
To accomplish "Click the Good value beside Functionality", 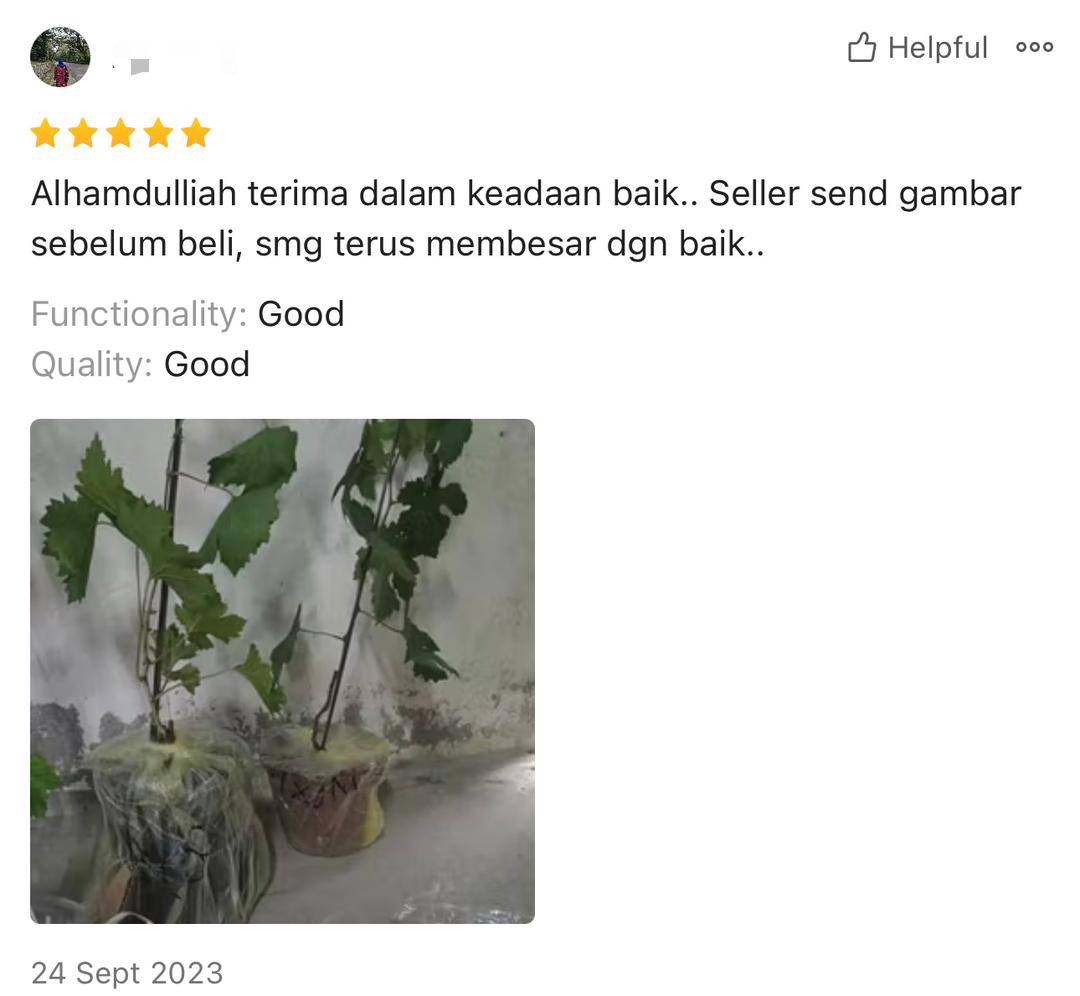I will coord(301,314).
